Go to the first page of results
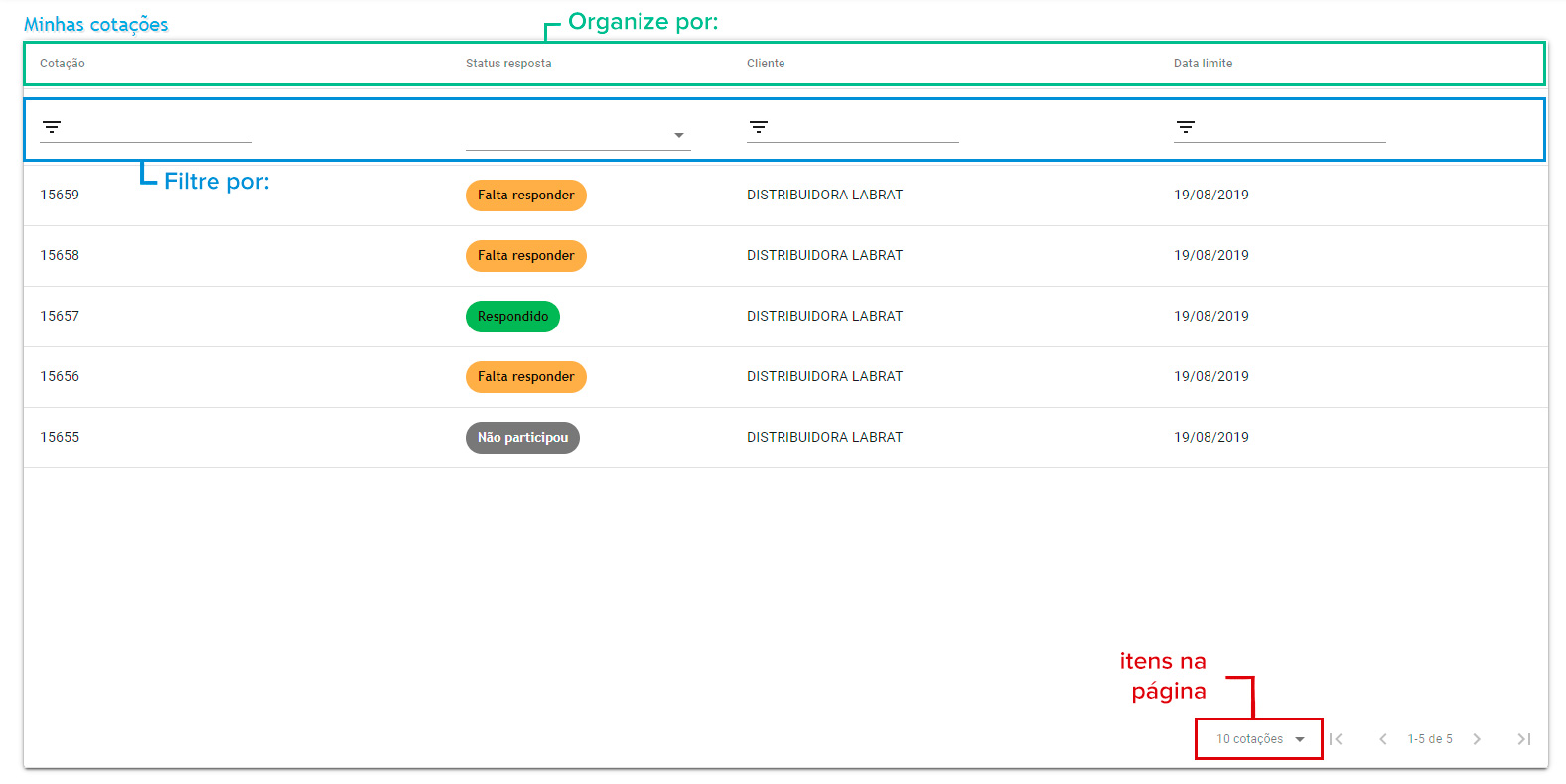This screenshot has height=784, width=1566. (1337, 739)
